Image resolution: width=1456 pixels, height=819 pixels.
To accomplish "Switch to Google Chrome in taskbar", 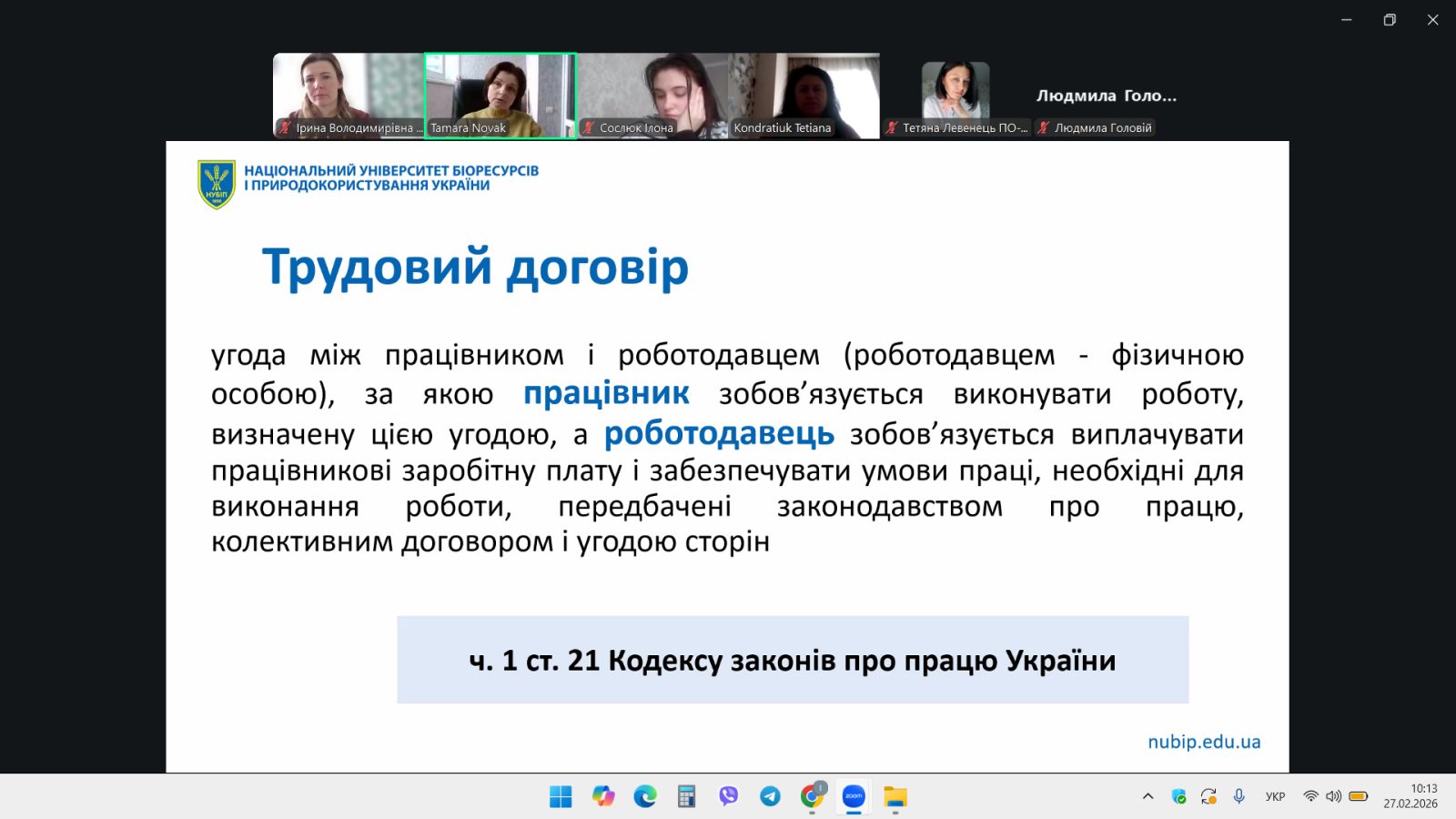I will coord(812,797).
